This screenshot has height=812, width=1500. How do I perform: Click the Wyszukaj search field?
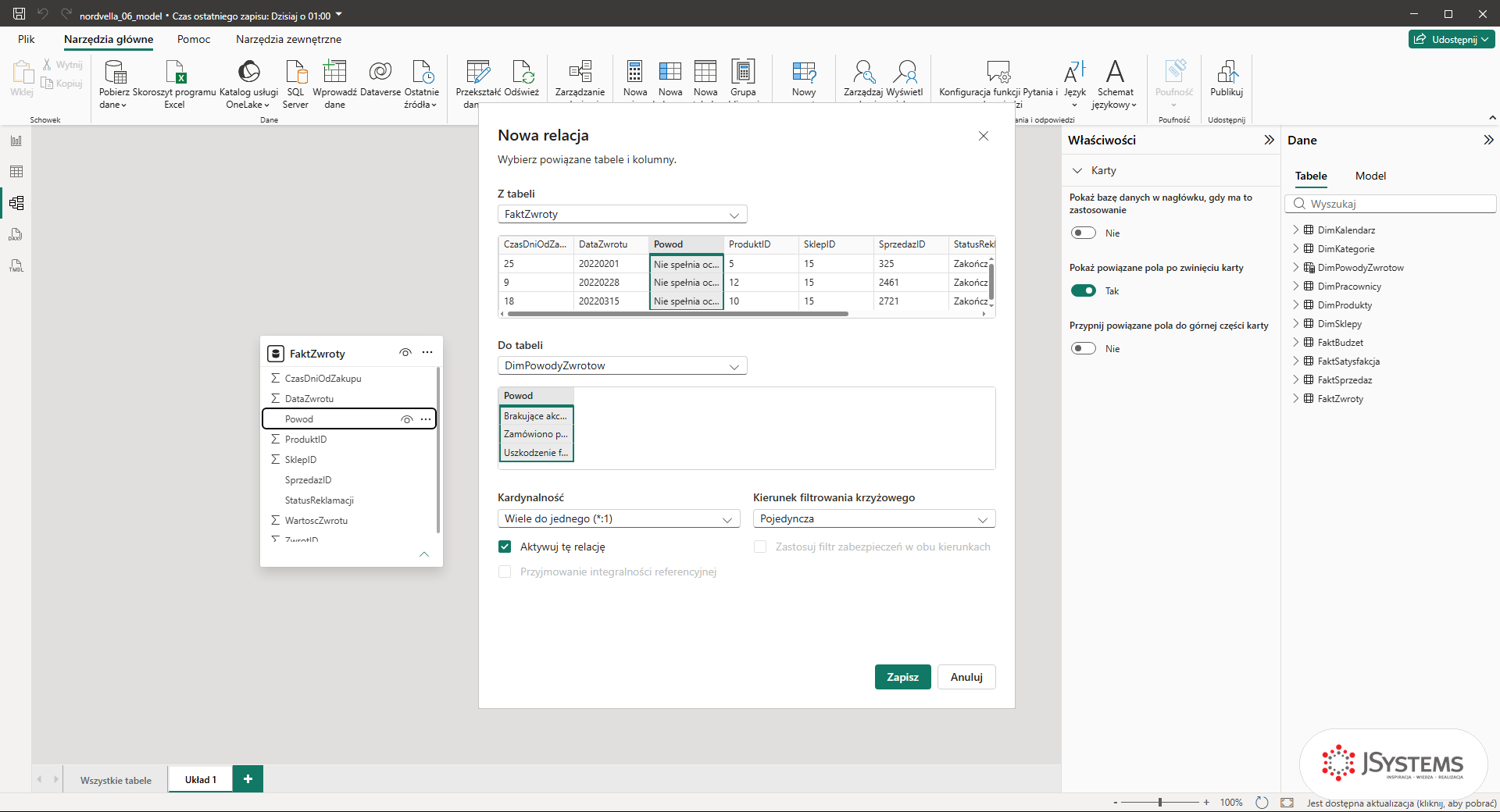pyautogui.click(x=1391, y=204)
